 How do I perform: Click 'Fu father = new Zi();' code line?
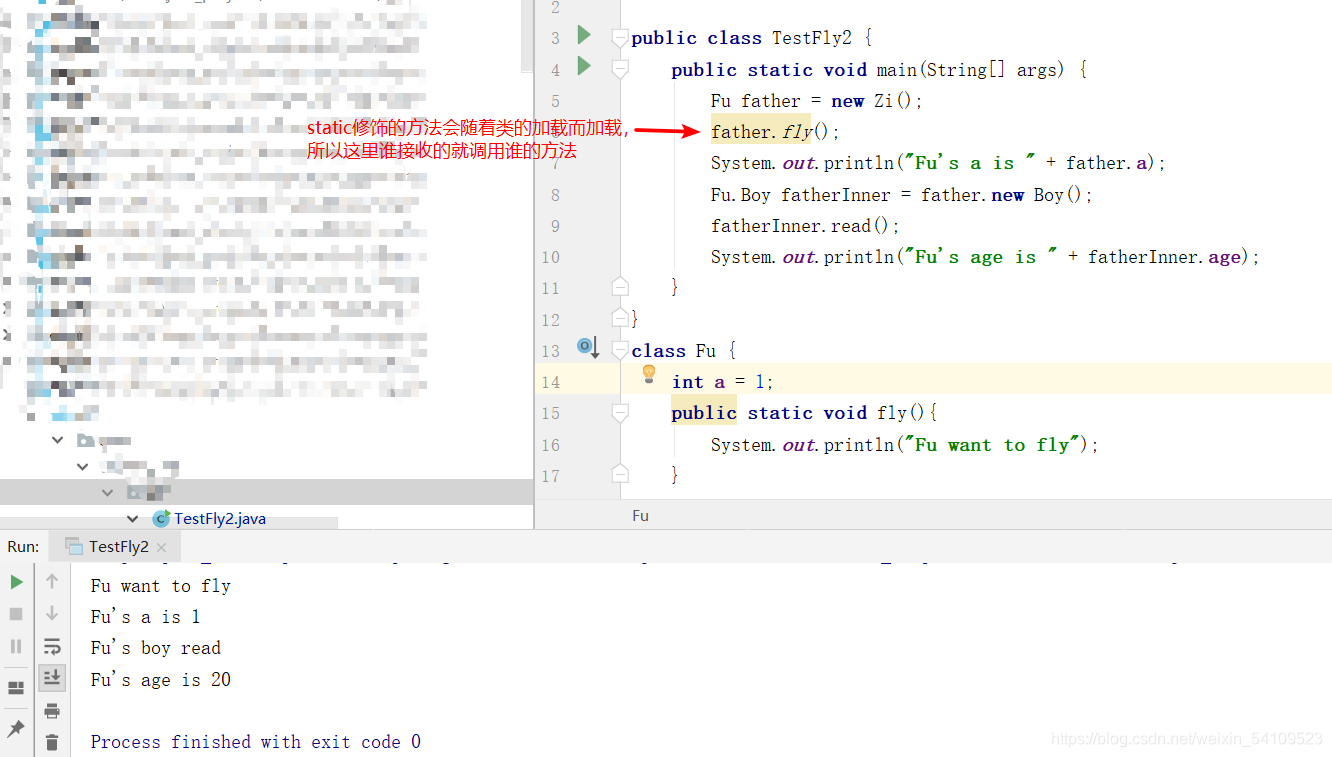[817, 101]
